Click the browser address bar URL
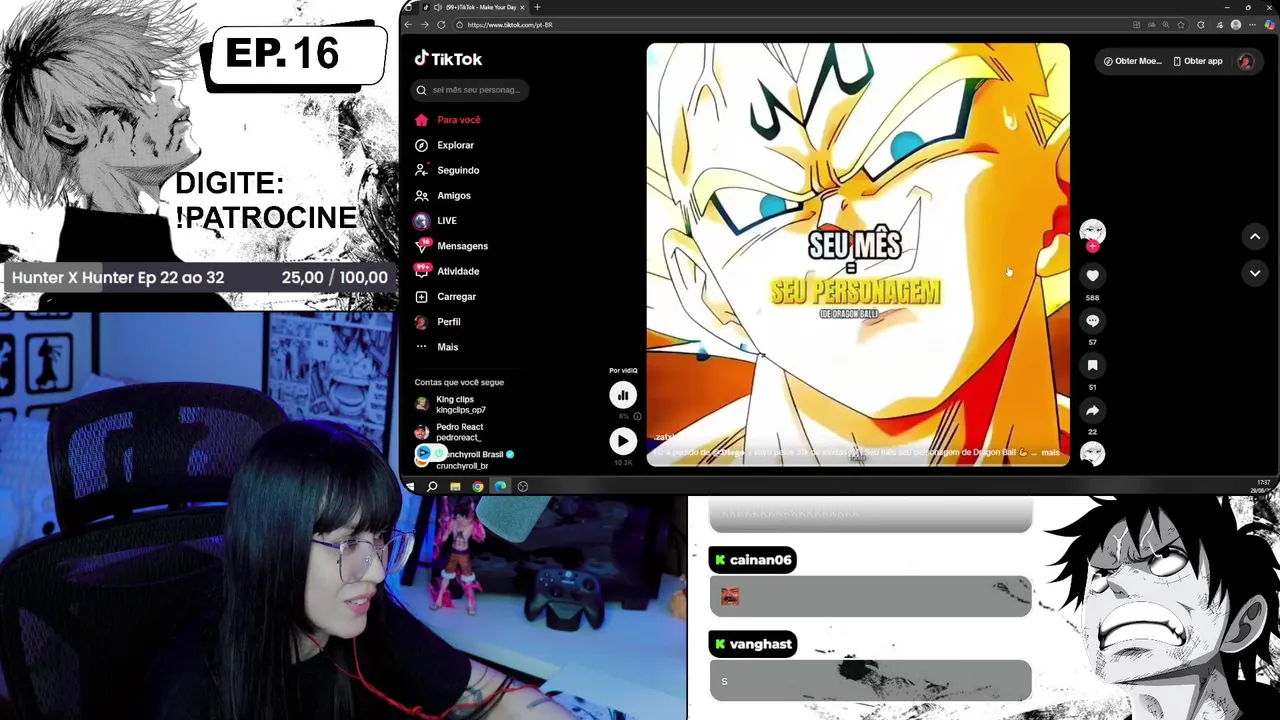The height and width of the screenshot is (720, 1280). pyautogui.click(x=510, y=25)
